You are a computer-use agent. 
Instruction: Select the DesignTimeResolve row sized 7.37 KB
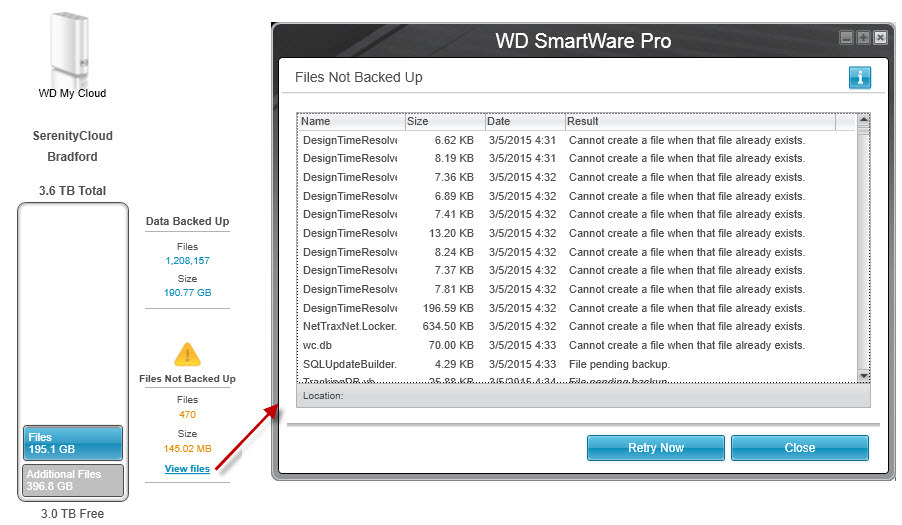coord(577,270)
